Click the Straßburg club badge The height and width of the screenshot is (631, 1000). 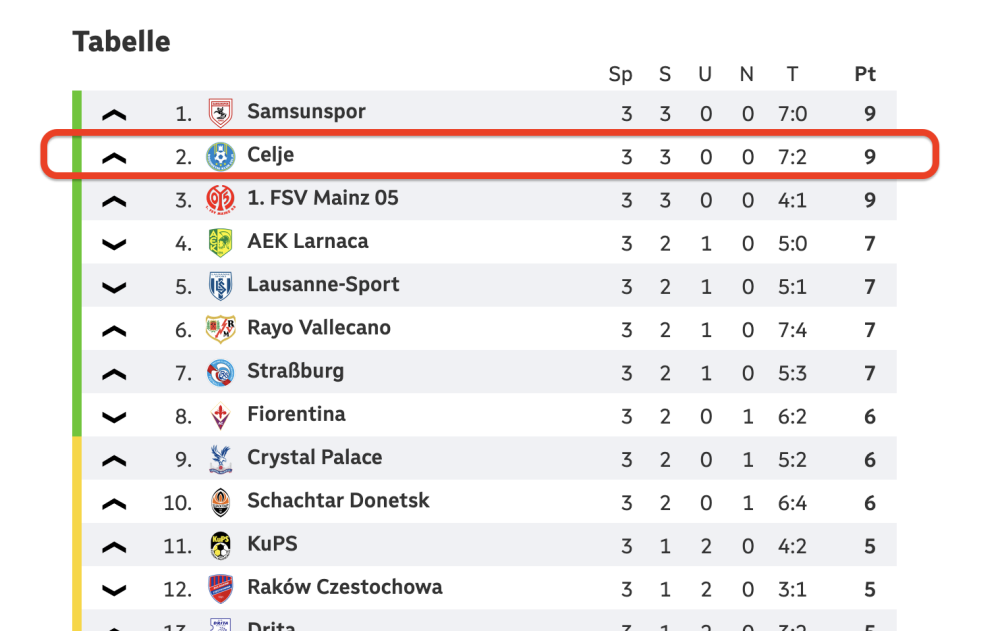click(220, 372)
